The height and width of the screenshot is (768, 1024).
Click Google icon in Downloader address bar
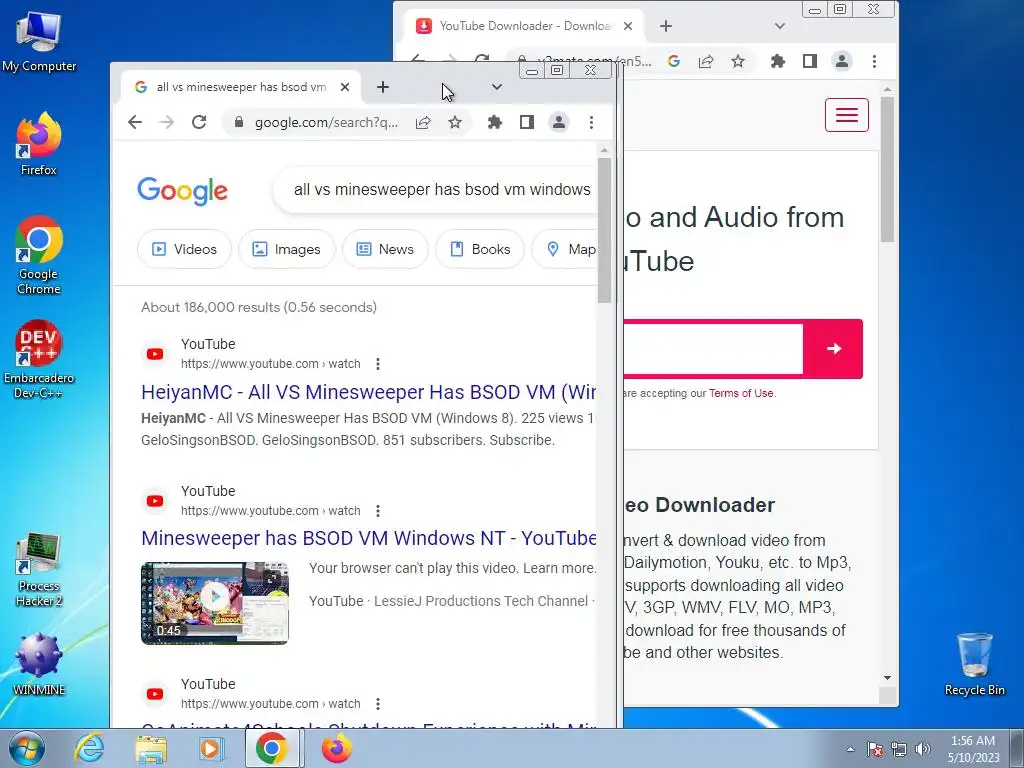coord(674,61)
